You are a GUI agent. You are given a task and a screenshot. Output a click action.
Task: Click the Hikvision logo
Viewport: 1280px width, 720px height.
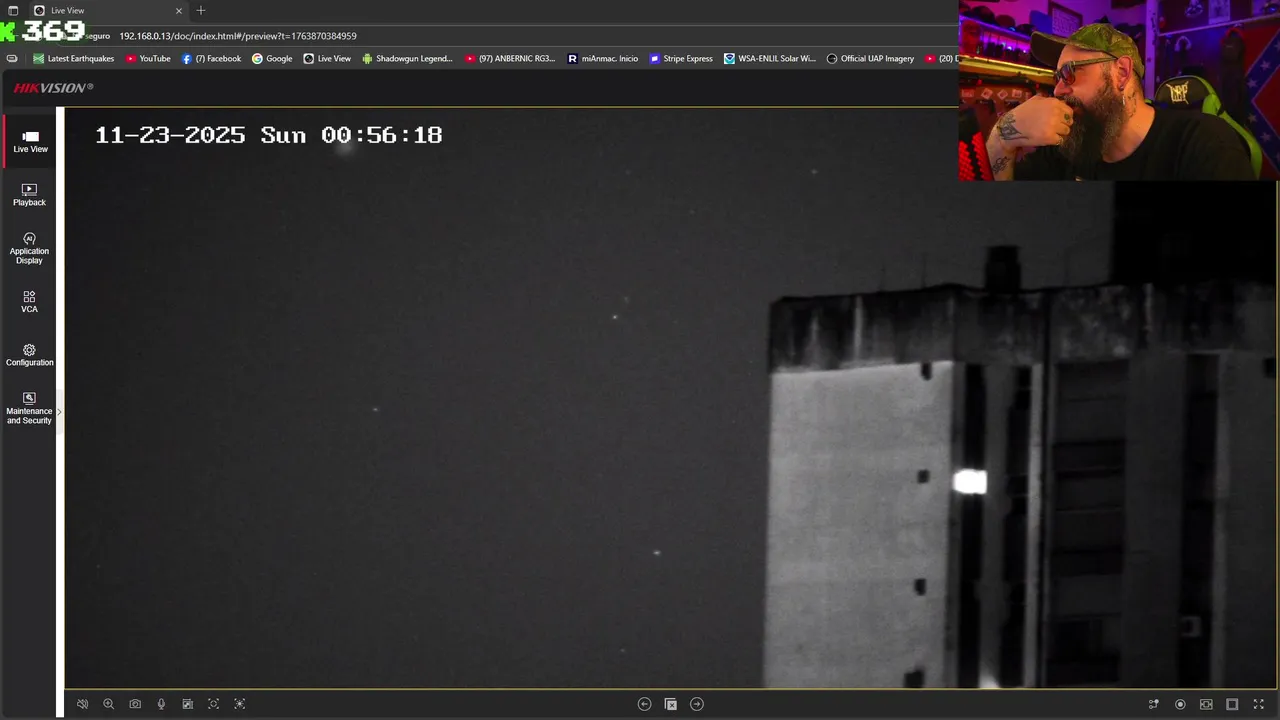point(53,88)
